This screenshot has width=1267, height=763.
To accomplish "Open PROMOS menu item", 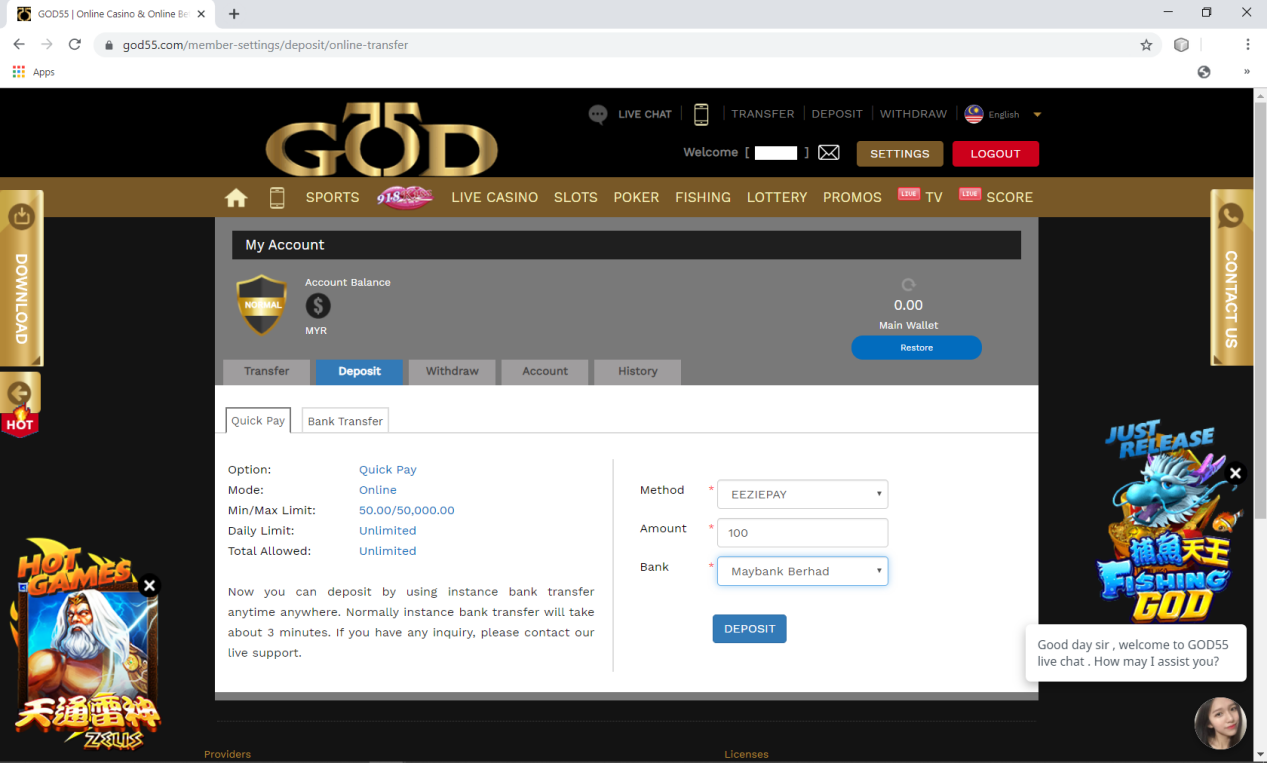I will point(852,198).
